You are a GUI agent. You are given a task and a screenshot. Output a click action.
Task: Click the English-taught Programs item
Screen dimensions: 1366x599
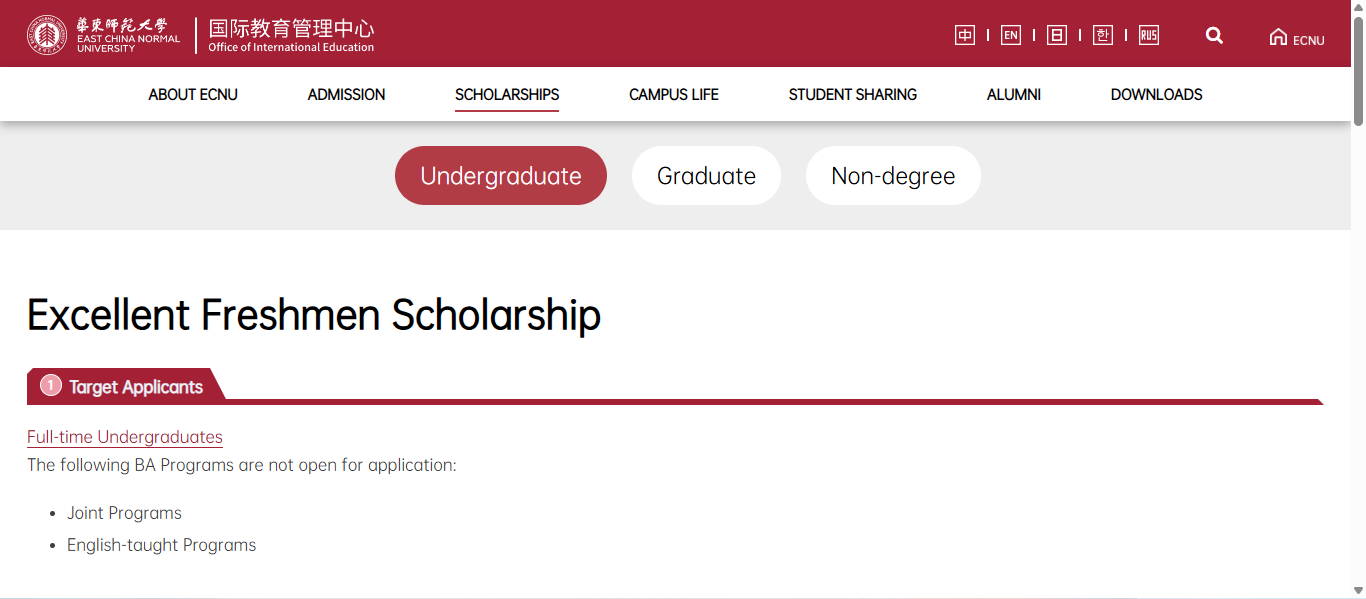click(x=161, y=544)
